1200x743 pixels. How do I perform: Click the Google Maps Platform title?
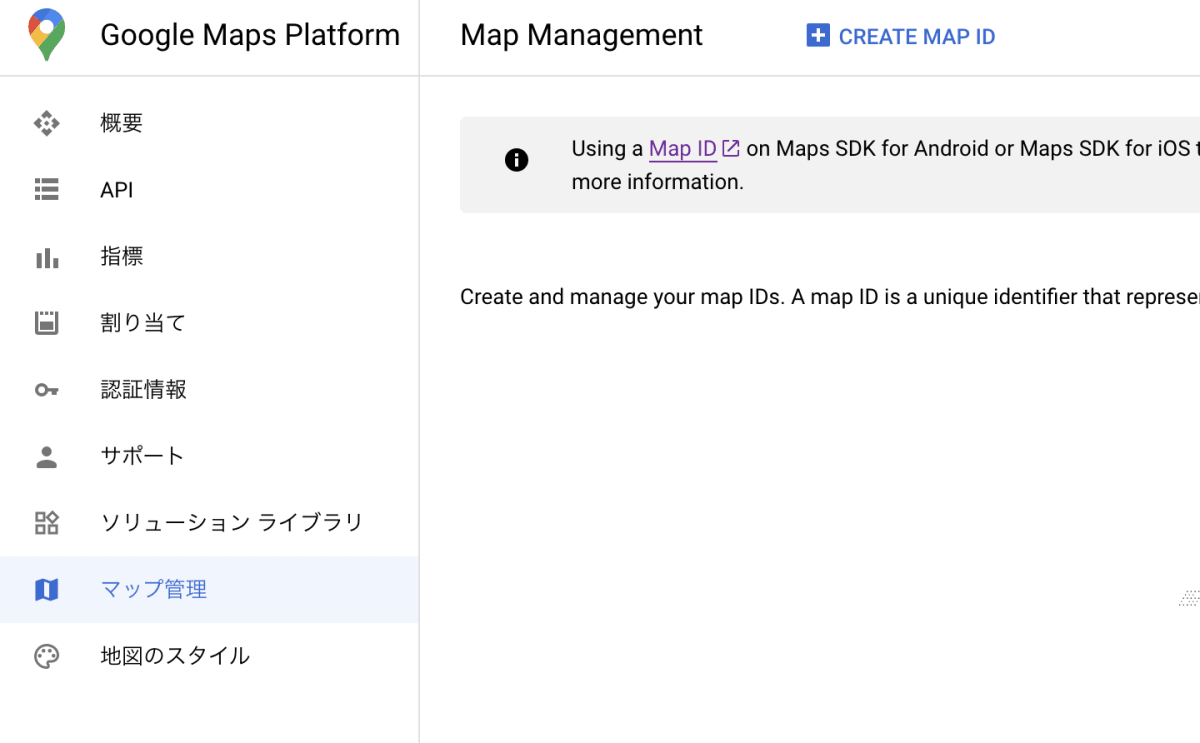pos(250,35)
